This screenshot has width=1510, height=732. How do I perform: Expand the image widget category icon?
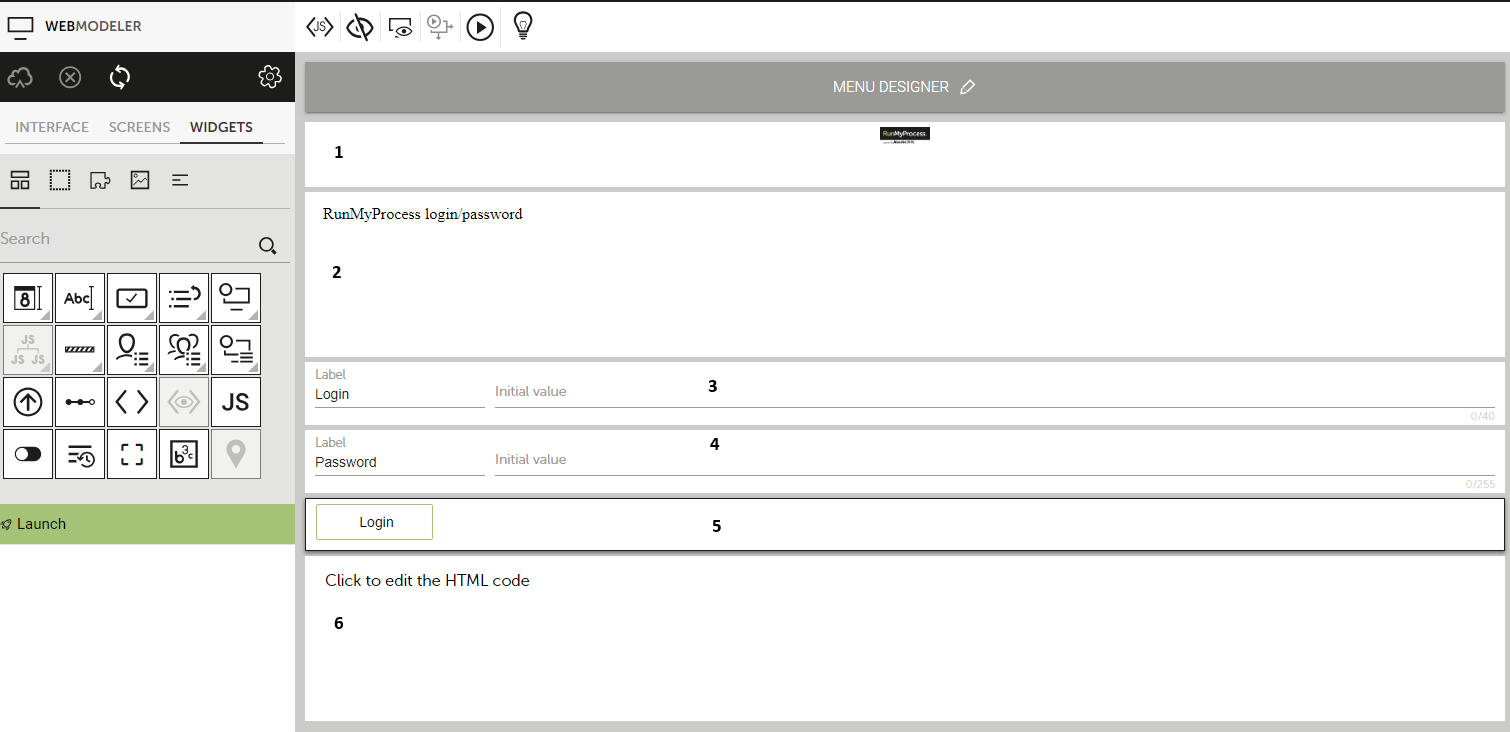tap(140, 180)
